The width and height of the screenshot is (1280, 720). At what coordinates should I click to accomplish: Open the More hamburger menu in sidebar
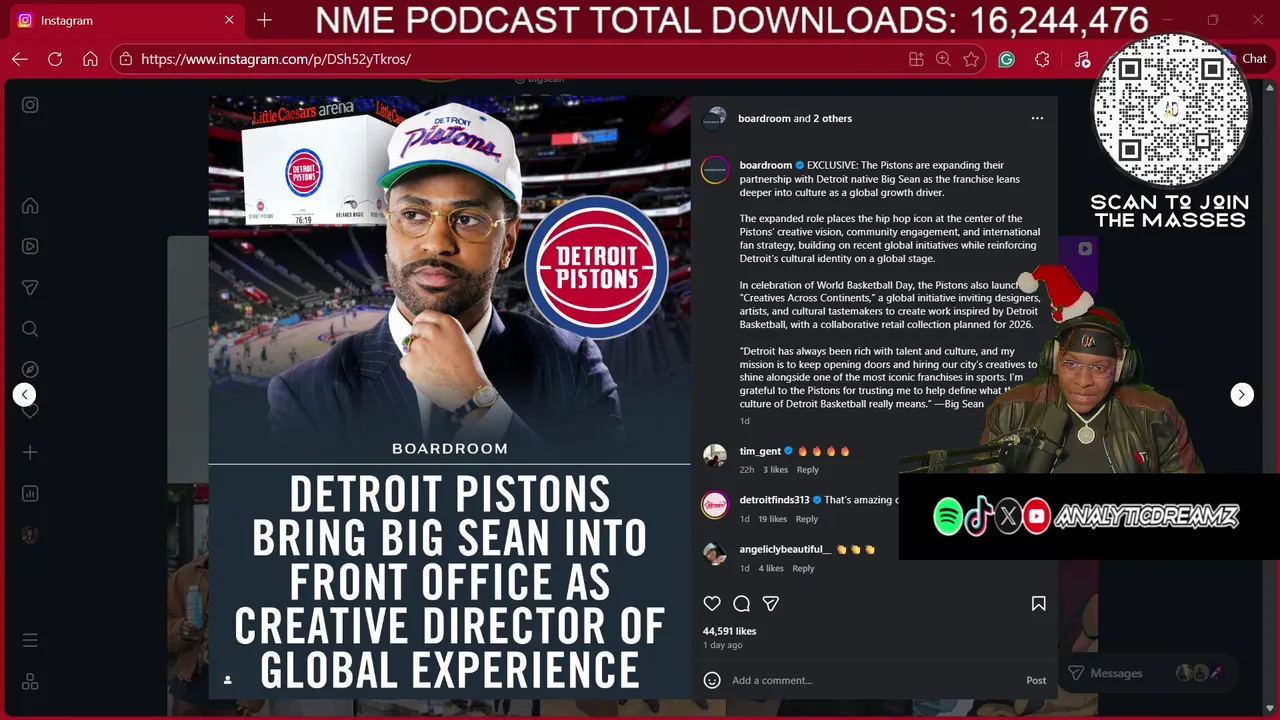tap(30, 640)
